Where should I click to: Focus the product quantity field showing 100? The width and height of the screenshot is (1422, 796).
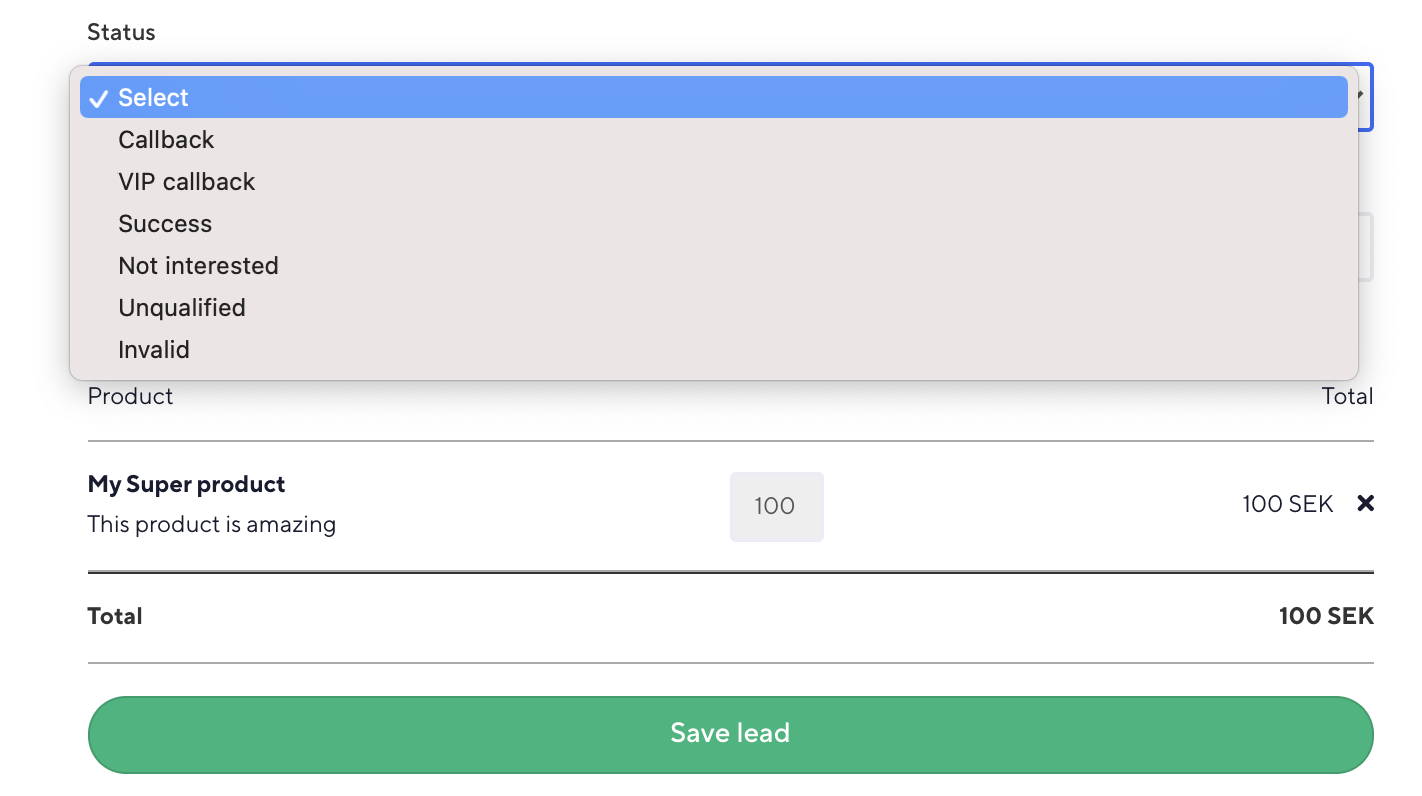(776, 506)
